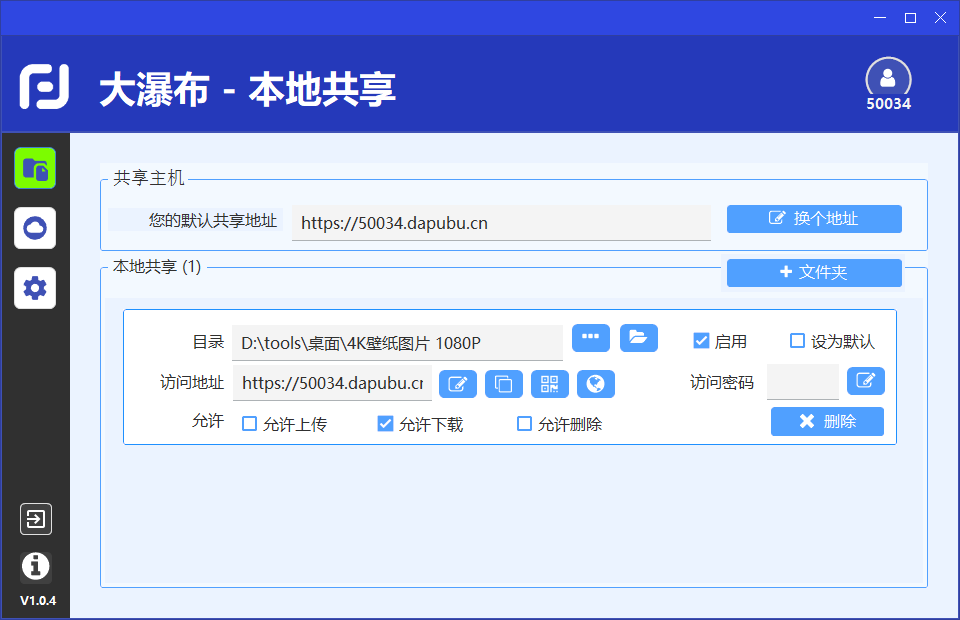Open the settings gear in sidebar
This screenshot has height=620, width=960.
(35, 288)
